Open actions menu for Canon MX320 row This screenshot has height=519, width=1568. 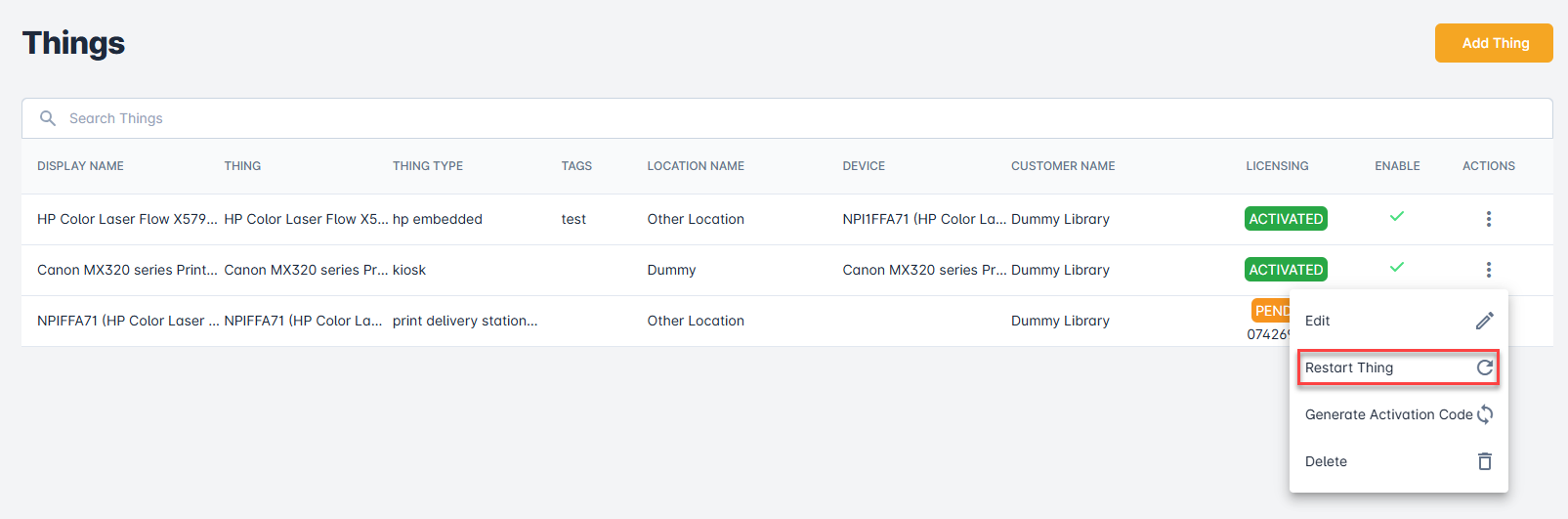(1488, 270)
